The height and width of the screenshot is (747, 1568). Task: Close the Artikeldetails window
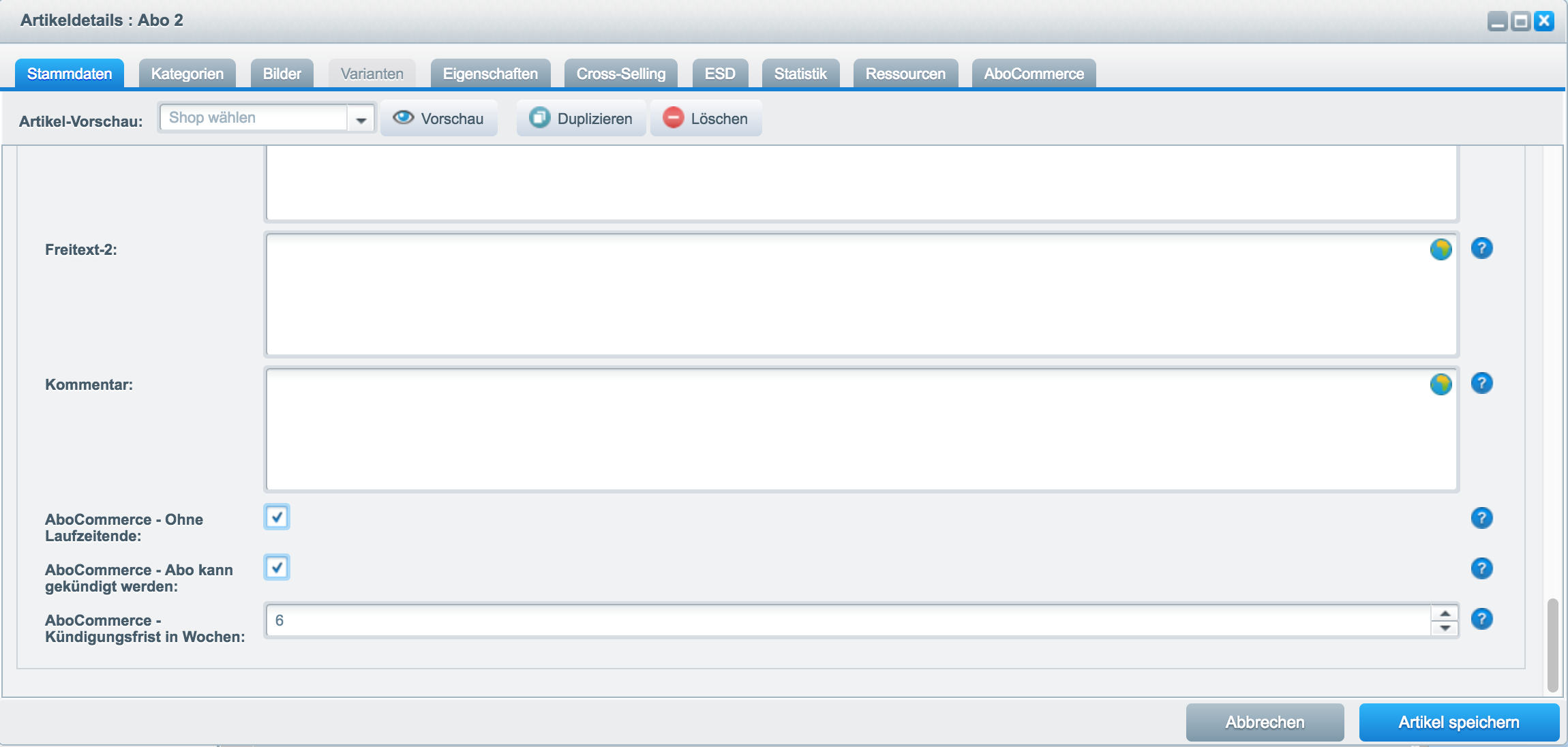(1543, 21)
